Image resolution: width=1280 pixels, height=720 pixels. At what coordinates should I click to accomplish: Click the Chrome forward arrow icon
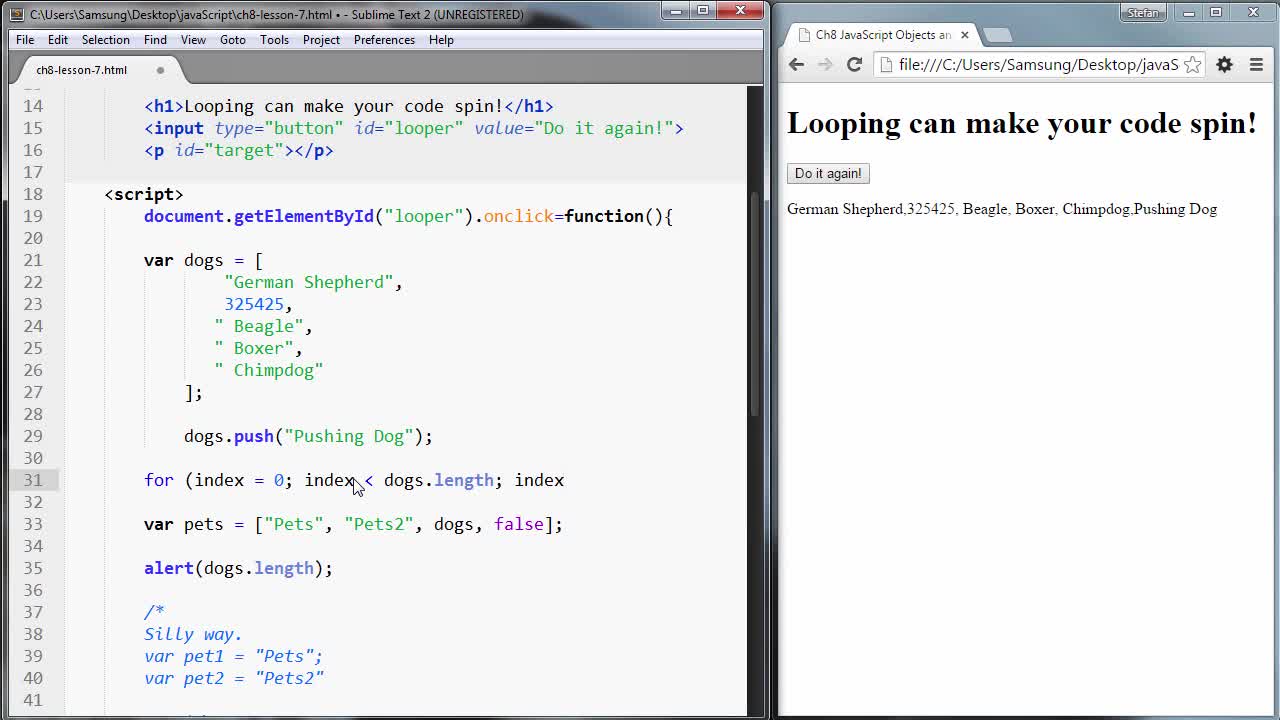click(825, 64)
